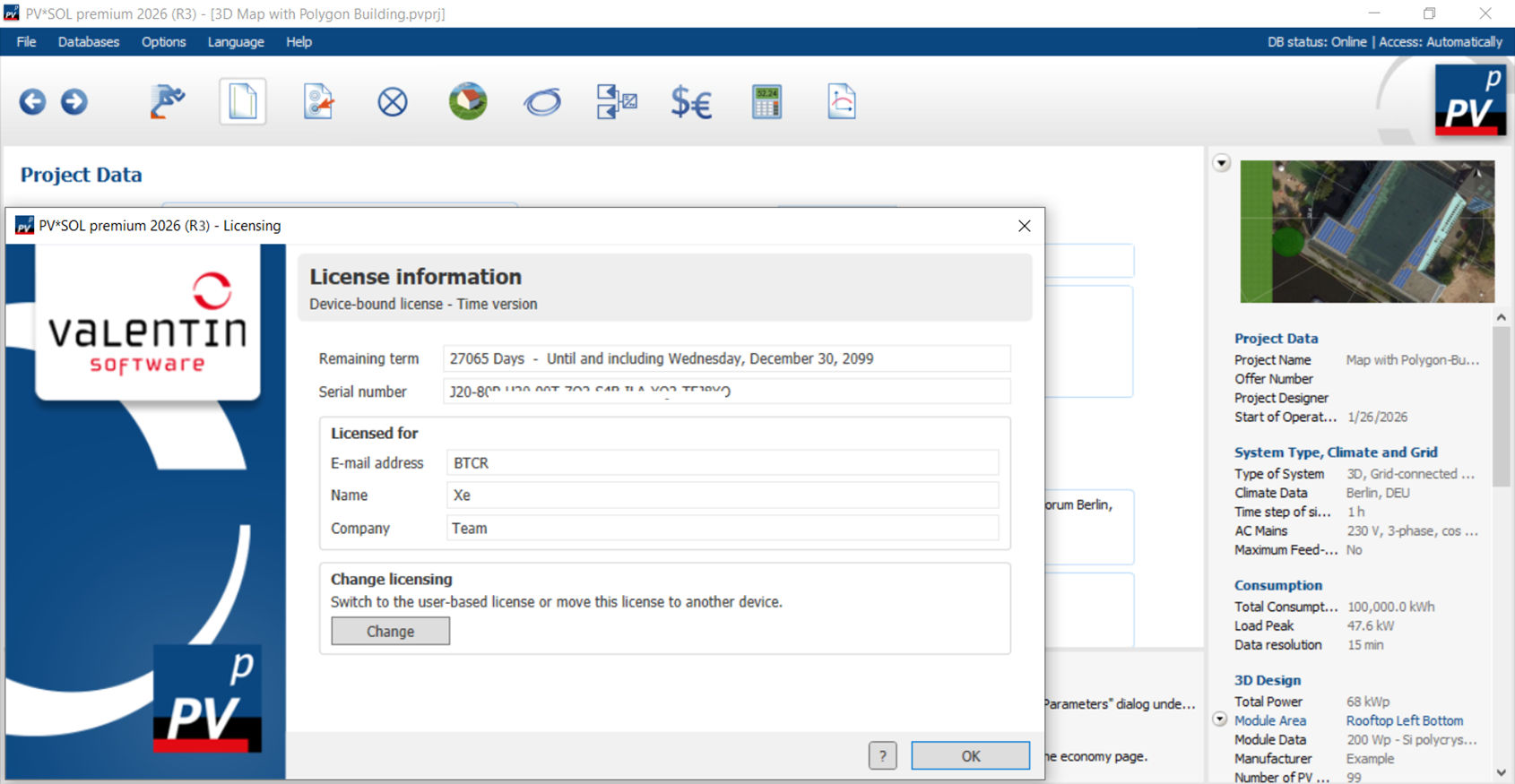Click the 'Switch to the user-based license' description
The width and height of the screenshot is (1515, 784).
[x=557, y=602]
